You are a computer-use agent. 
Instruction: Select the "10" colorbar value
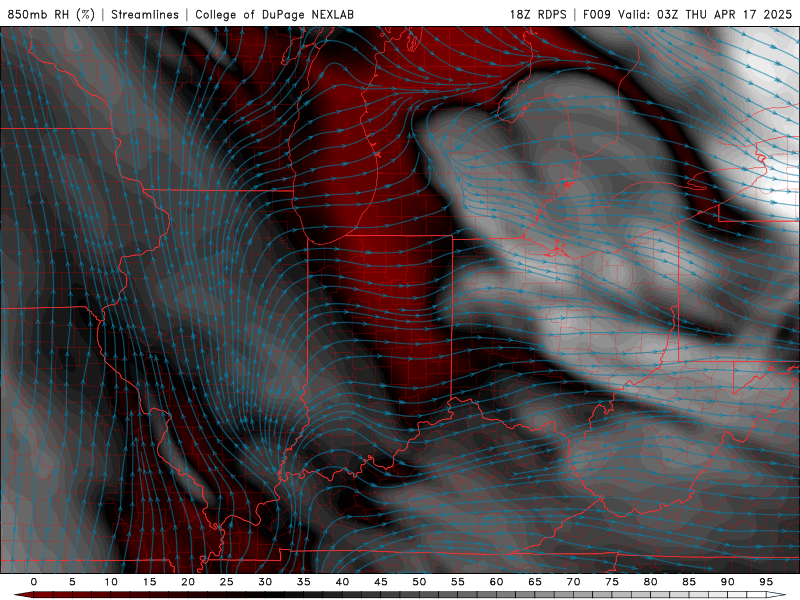click(x=111, y=582)
